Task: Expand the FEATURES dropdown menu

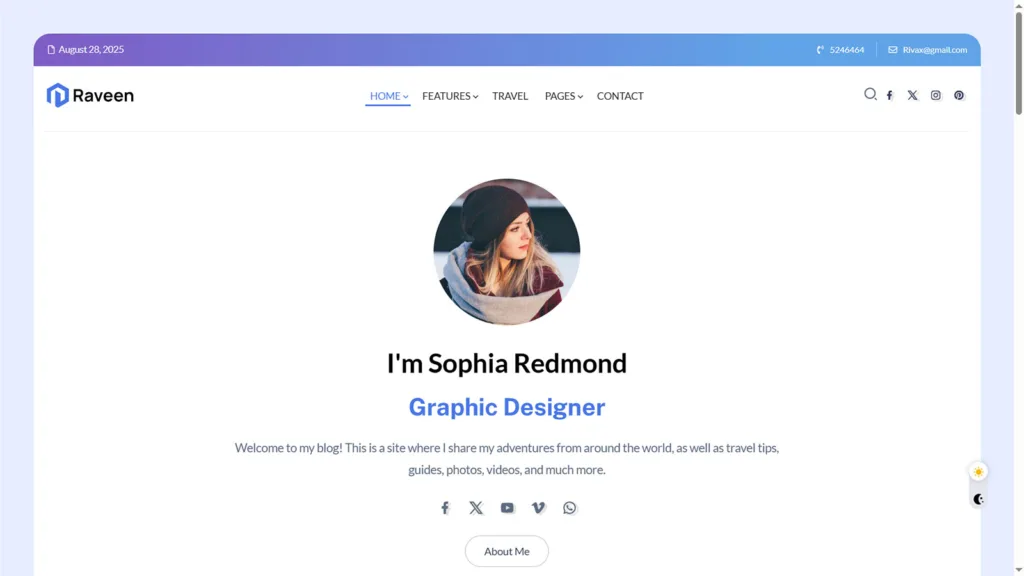Action: pos(449,96)
